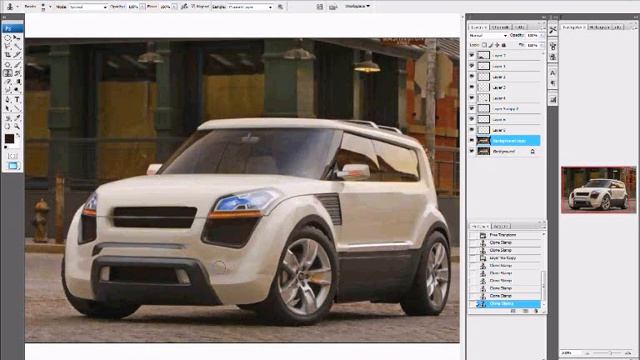Toggle visibility of Layer 5 copy 2

tap(472, 108)
